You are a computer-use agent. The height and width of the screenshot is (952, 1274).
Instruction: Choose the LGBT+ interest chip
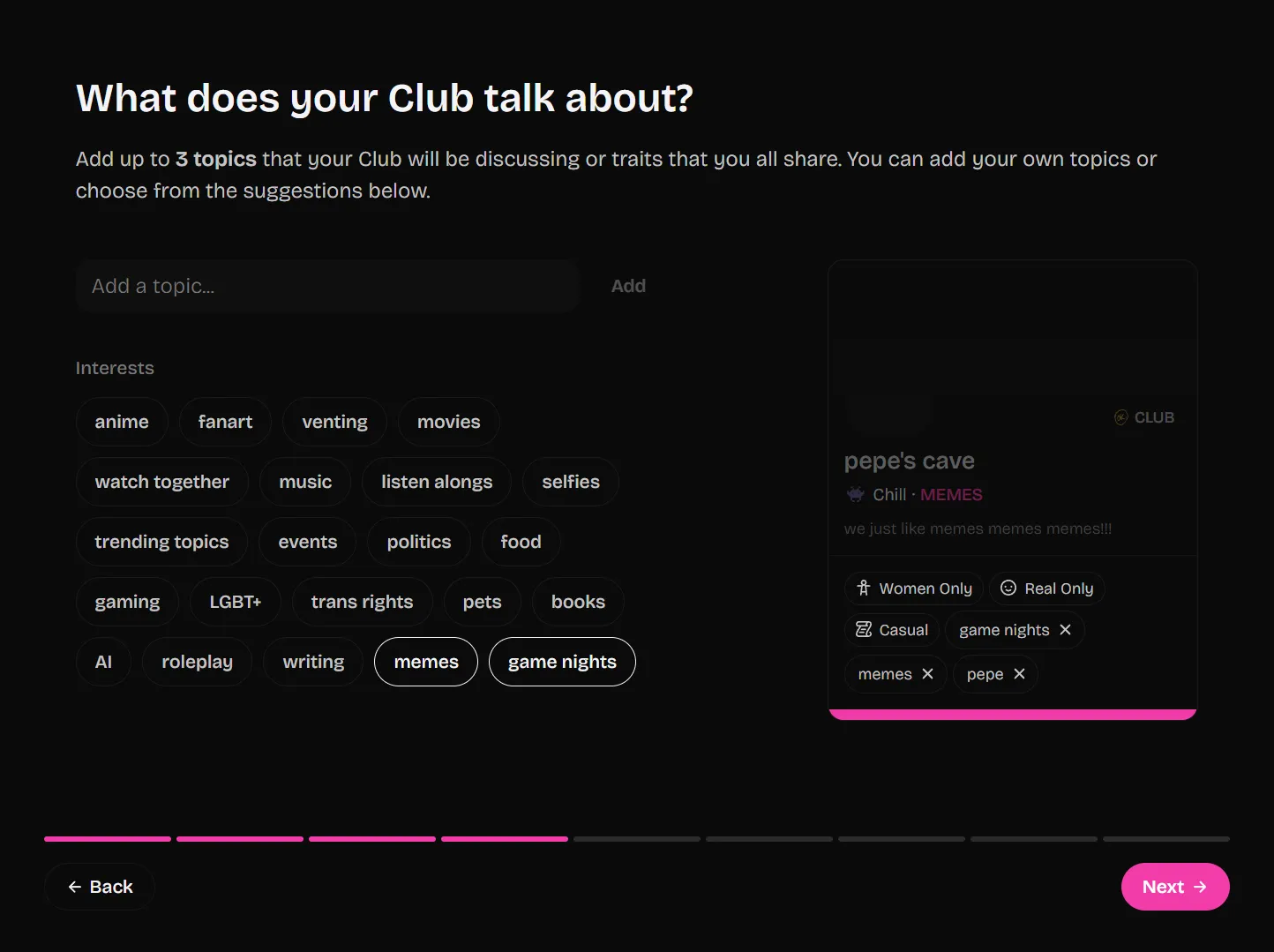coord(236,602)
